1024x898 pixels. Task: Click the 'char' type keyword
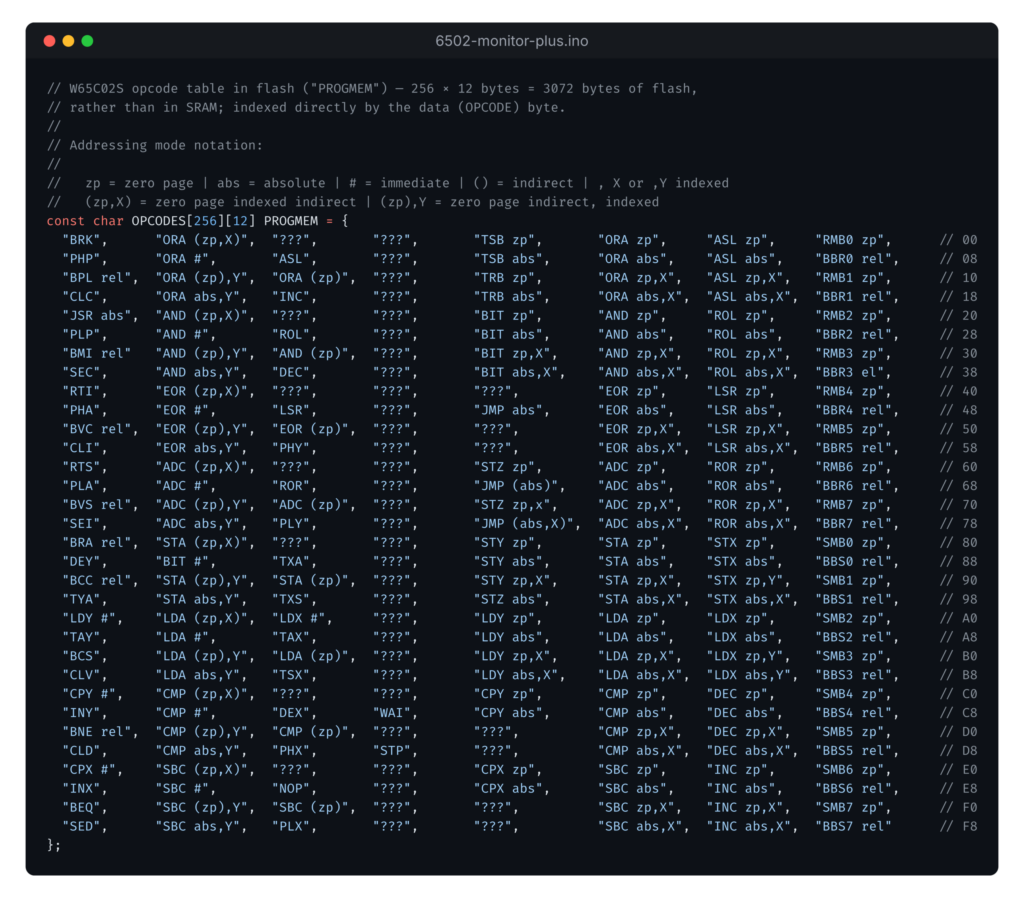coord(108,221)
